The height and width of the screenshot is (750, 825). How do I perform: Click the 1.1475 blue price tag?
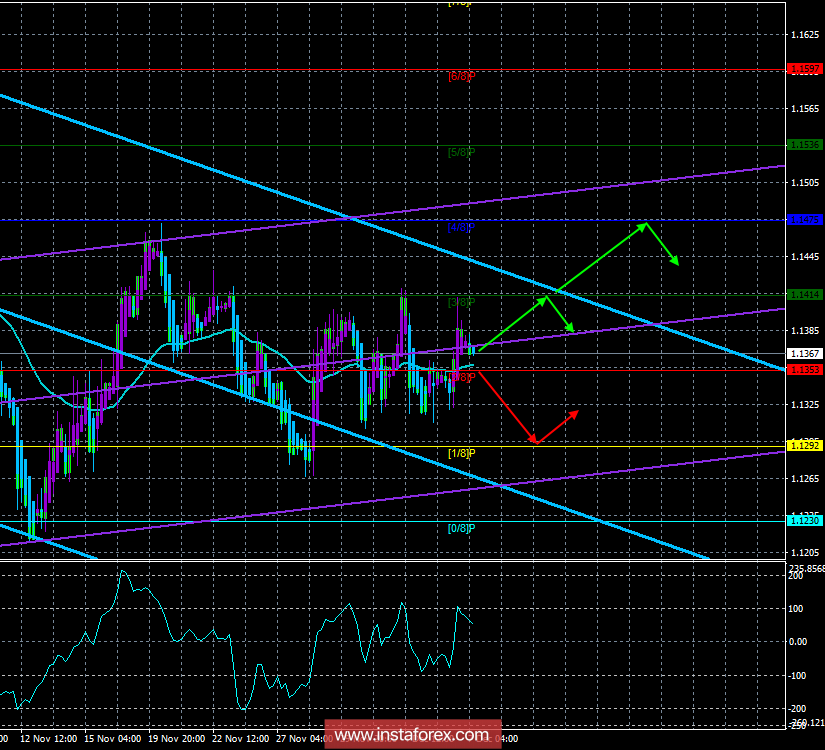pos(804,220)
